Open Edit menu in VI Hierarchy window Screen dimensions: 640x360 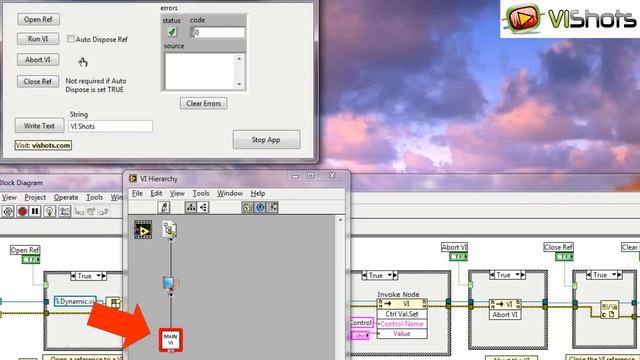(156, 193)
